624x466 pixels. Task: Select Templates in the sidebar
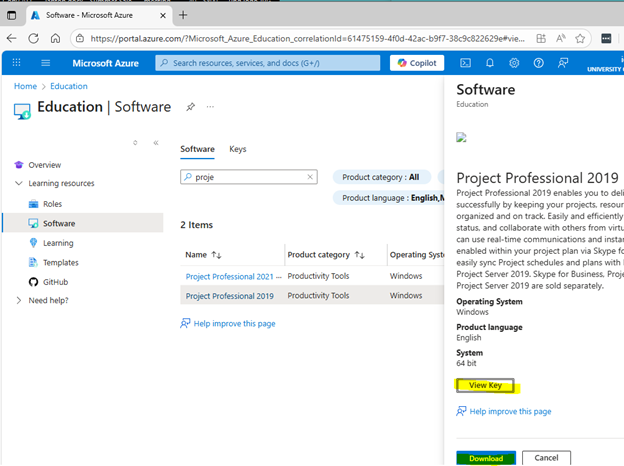point(61,262)
